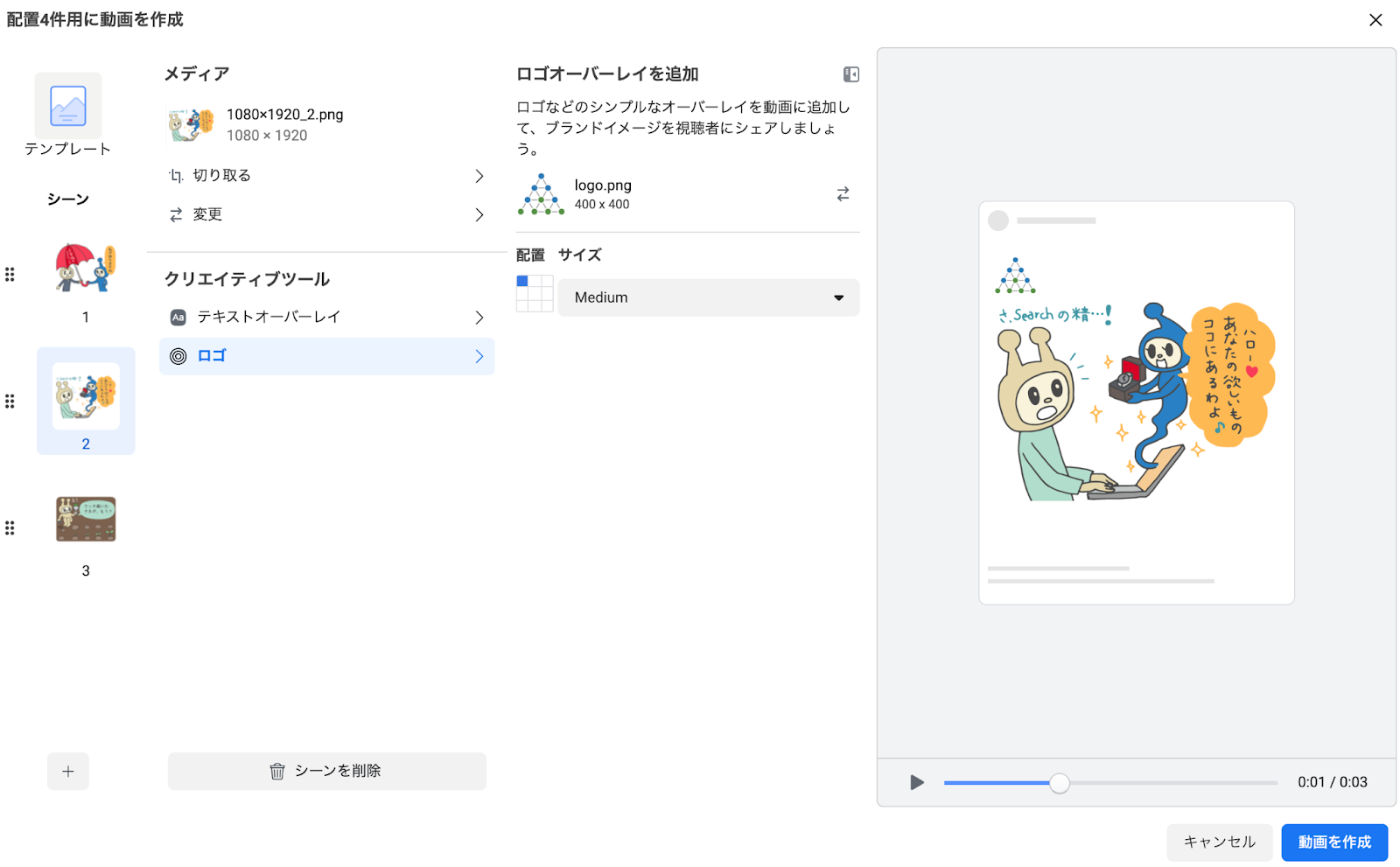Select the ロゴ creative tool item

tap(325, 357)
